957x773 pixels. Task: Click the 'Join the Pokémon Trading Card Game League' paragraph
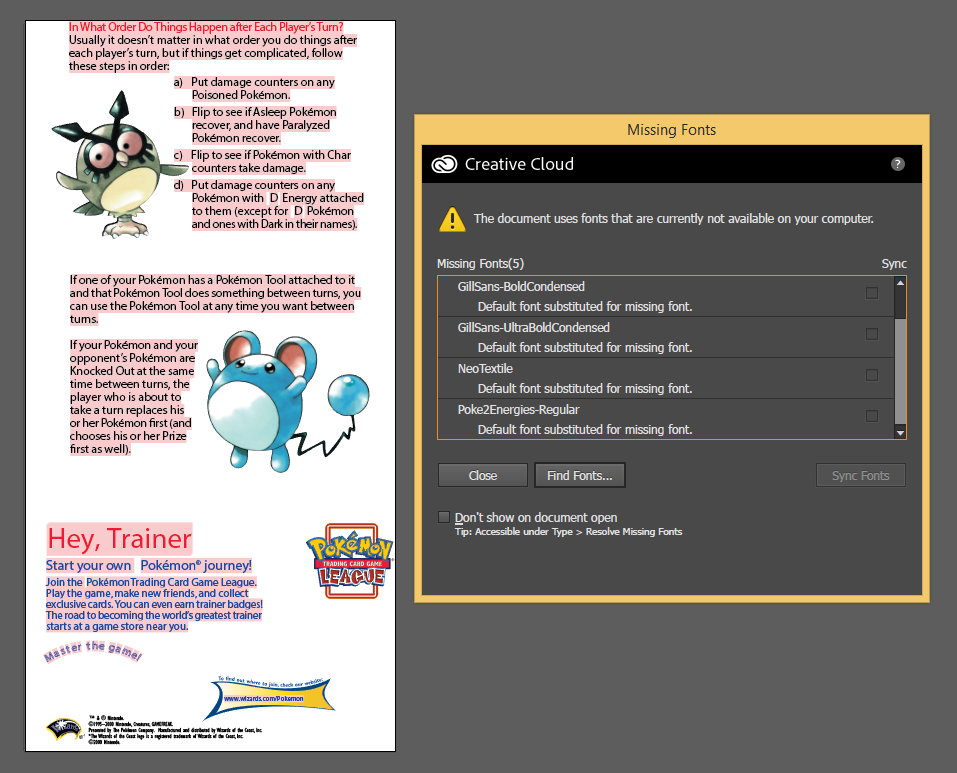154,604
